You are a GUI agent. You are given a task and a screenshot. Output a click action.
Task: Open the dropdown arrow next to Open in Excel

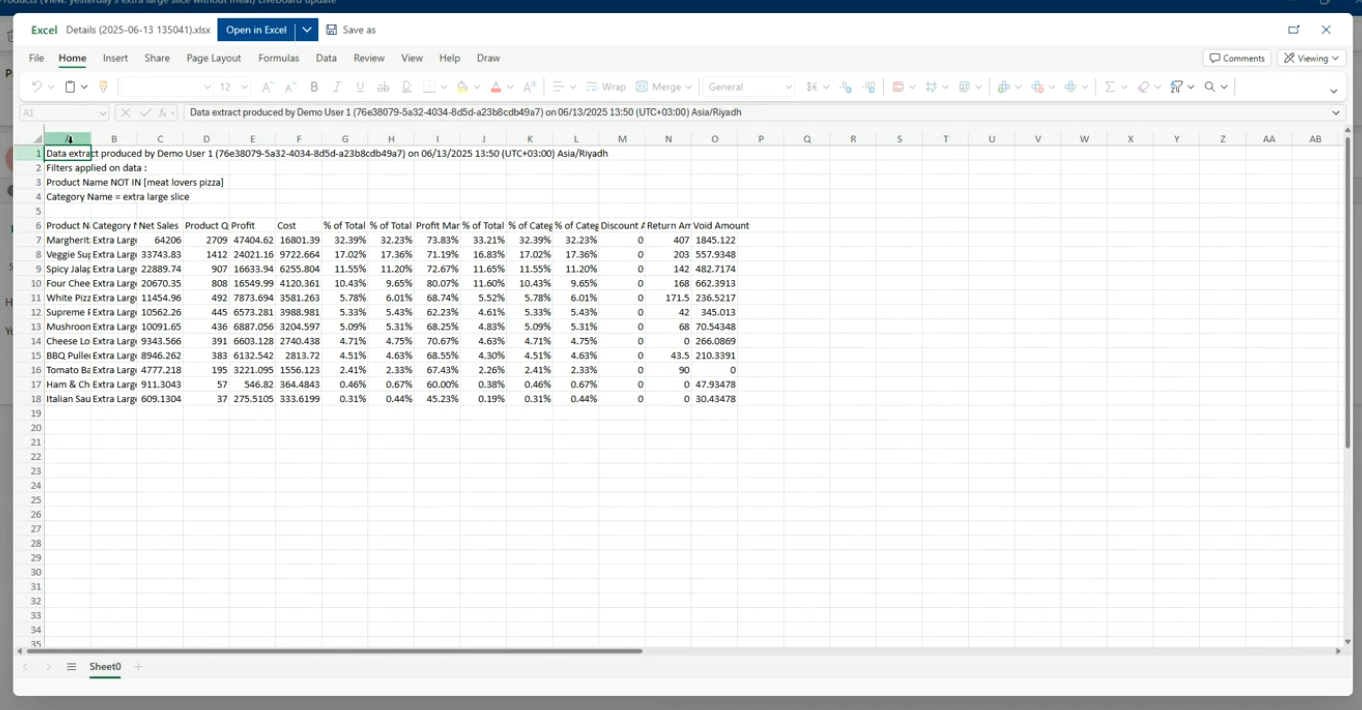click(x=307, y=30)
